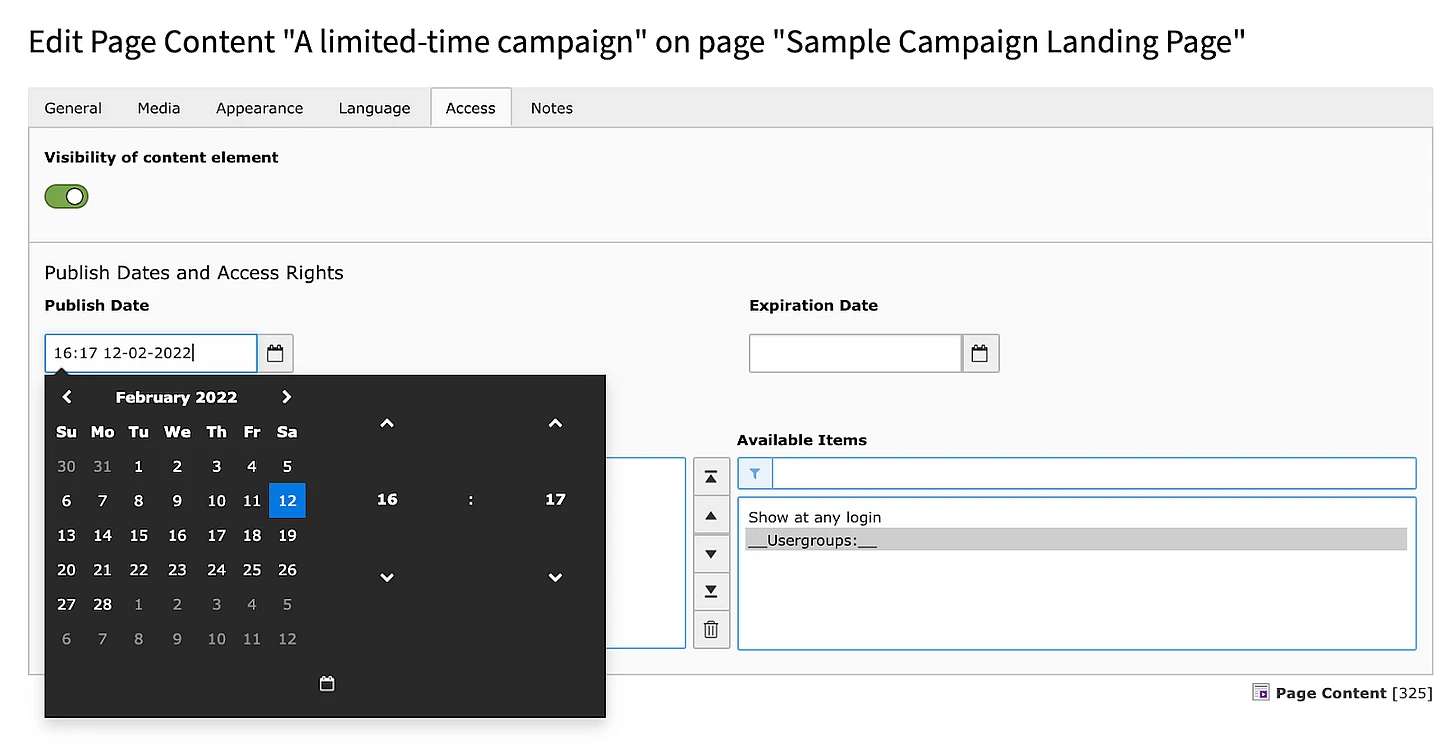
Task: Click the filter icon in Available Items
Action: (x=754, y=473)
